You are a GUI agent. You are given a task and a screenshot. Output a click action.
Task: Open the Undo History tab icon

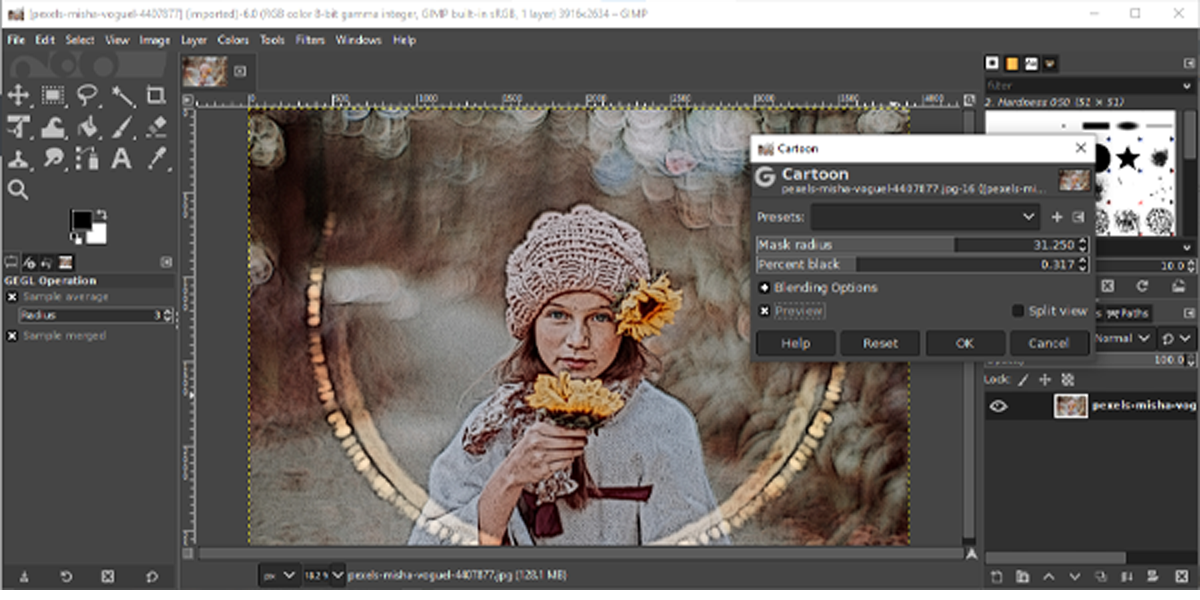[x=45, y=262]
